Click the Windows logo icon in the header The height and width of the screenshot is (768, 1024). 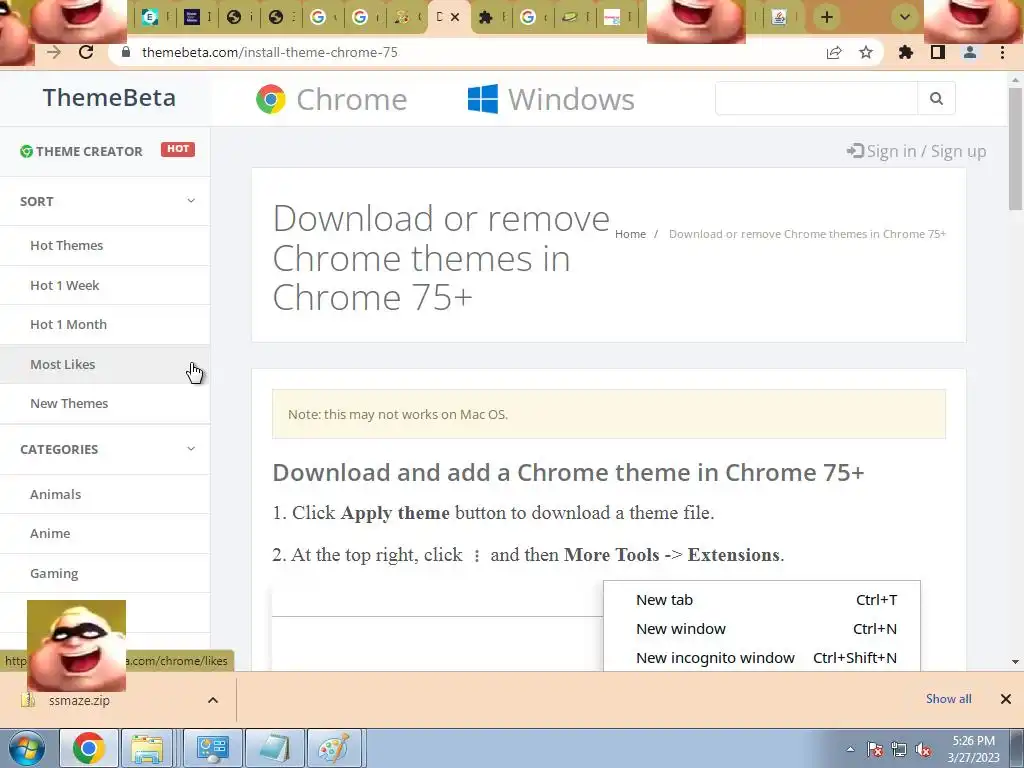(483, 99)
